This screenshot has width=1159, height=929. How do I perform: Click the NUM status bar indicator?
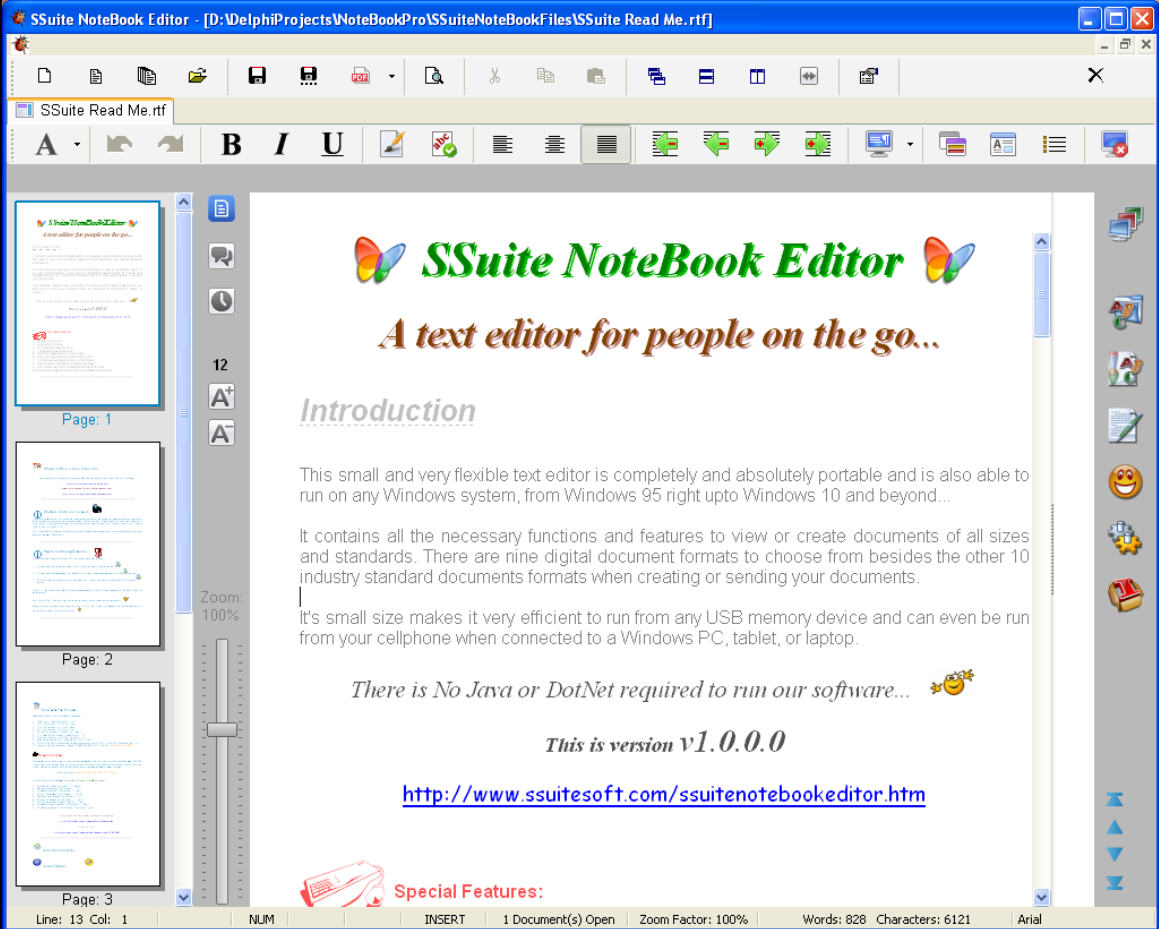coord(262,919)
